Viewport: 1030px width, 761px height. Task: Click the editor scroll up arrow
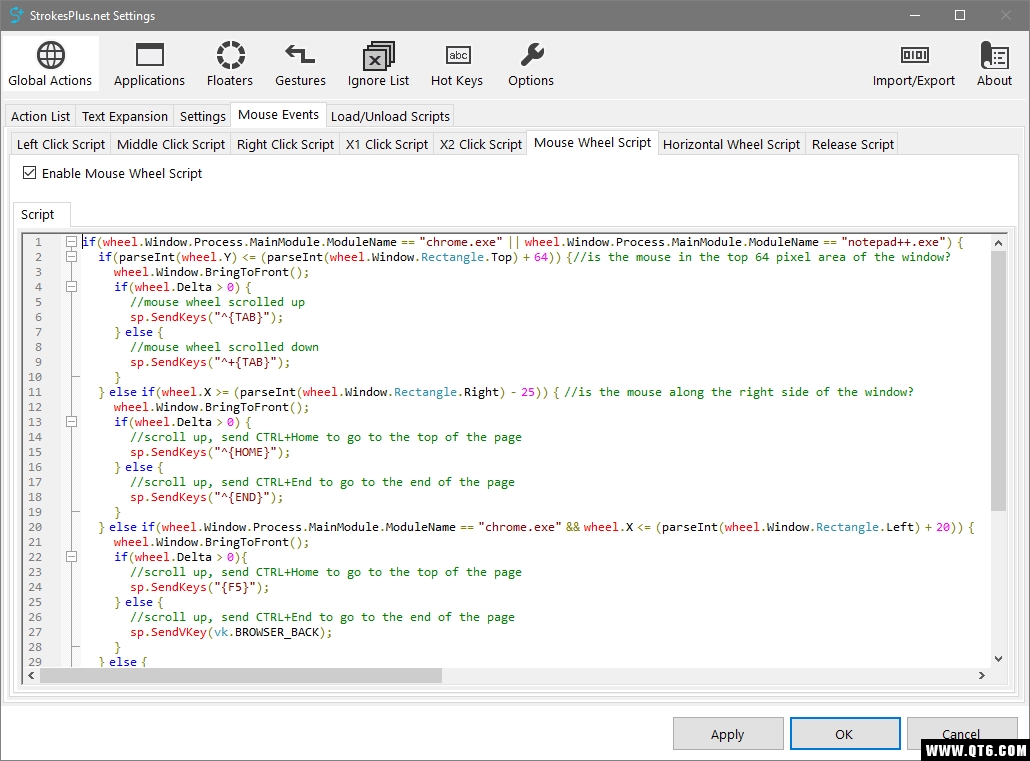998,242
